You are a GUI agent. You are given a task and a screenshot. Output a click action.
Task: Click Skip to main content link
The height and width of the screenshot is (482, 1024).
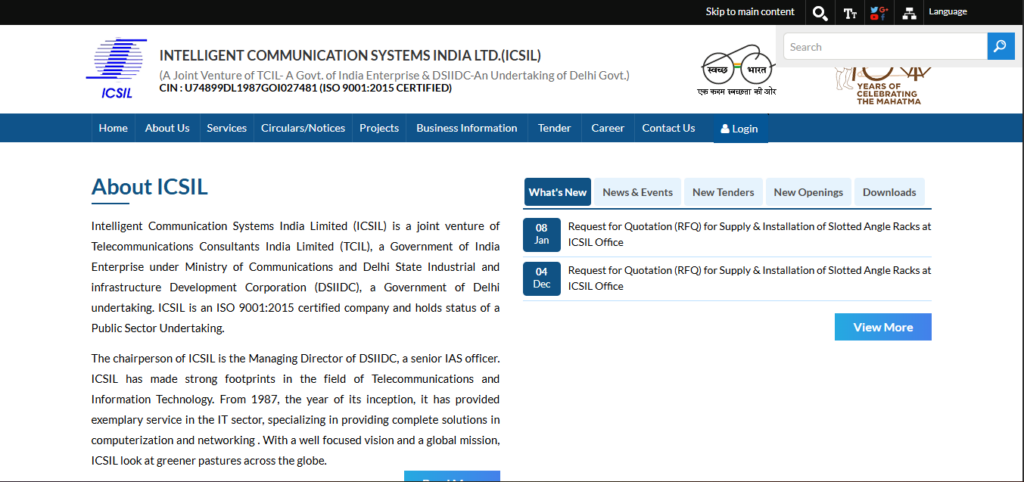[x=750, y=12]
